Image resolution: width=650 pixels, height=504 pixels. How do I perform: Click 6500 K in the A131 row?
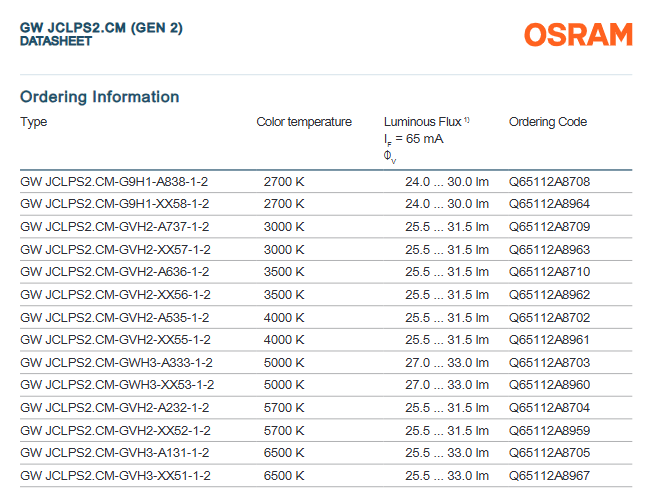point(284,453)
